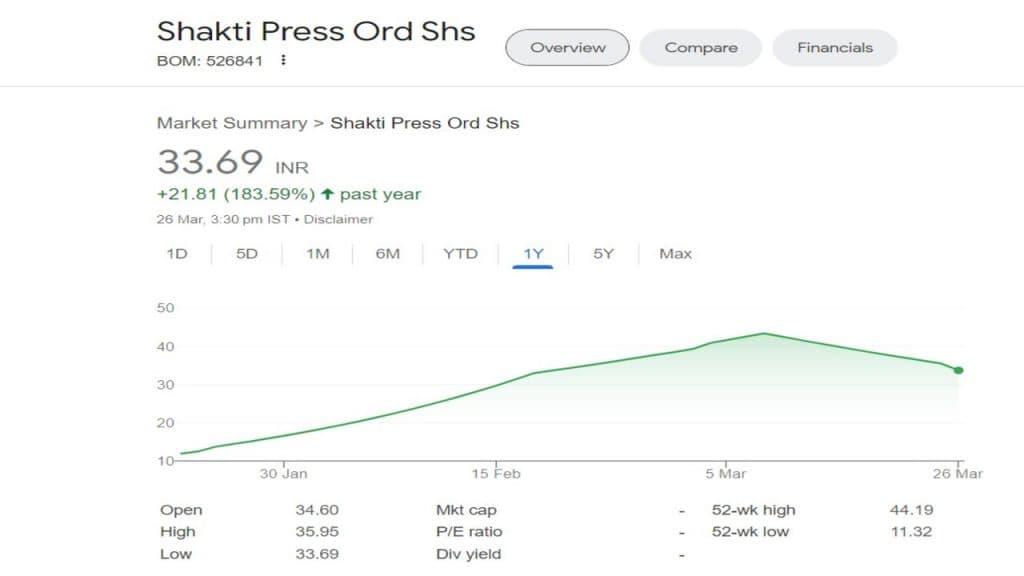Viewport: 1024px width, 576px height.
Task: Switch to the YTD range tab
Action: 460,254
